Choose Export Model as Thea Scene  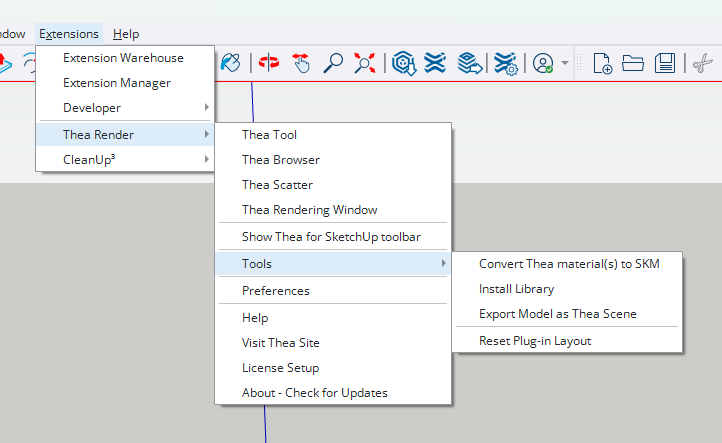click(x=567, y=314)
